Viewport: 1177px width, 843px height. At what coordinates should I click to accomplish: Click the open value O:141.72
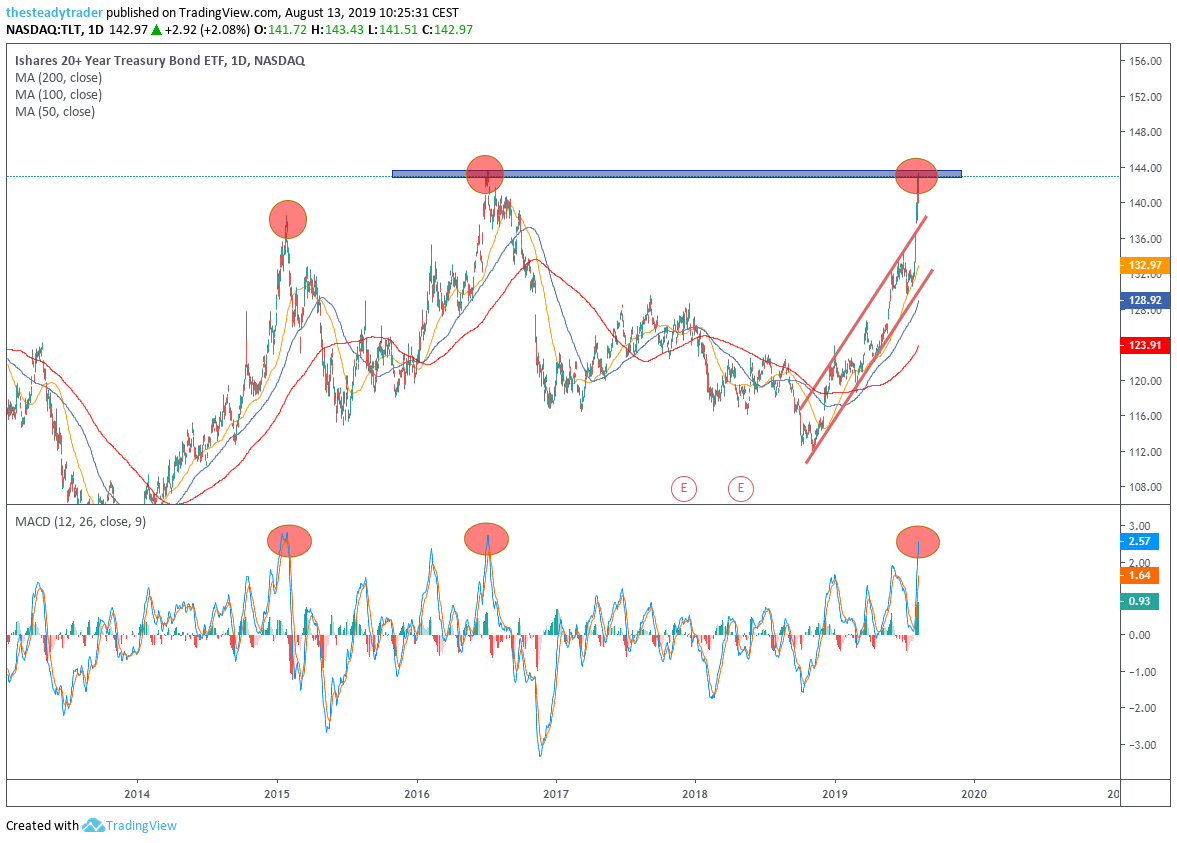[x=281, y=30]
